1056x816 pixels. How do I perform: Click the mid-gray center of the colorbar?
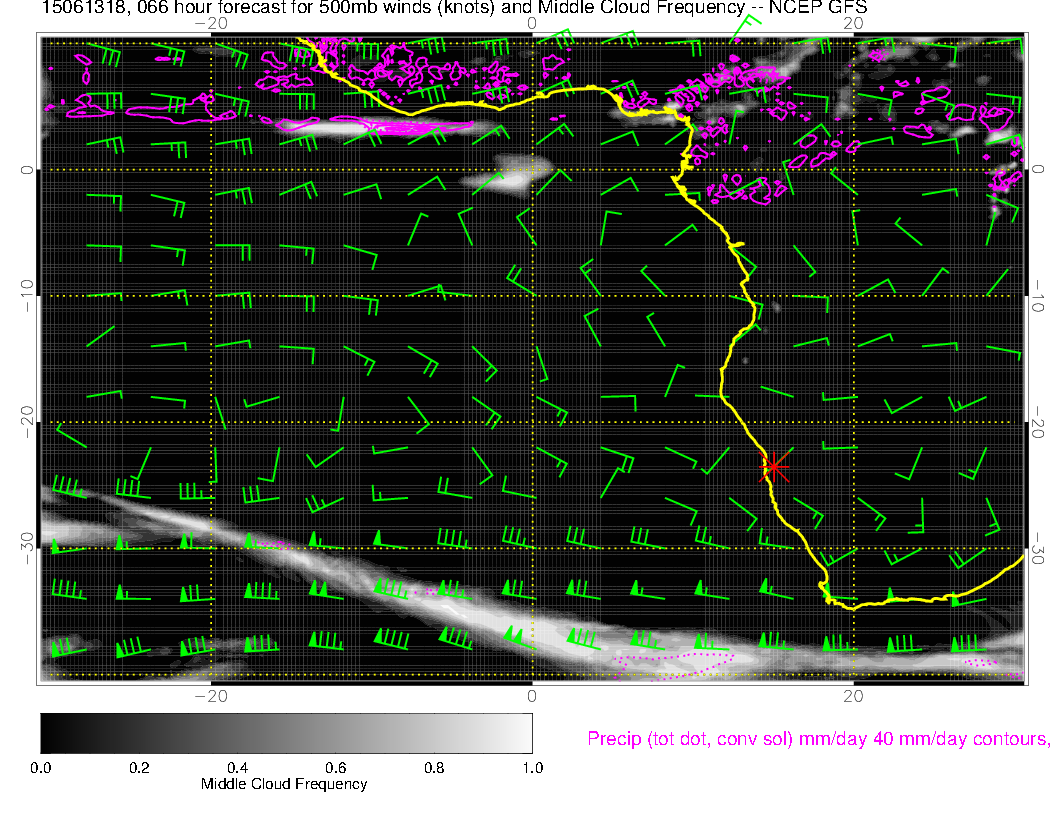coord(286,733)
